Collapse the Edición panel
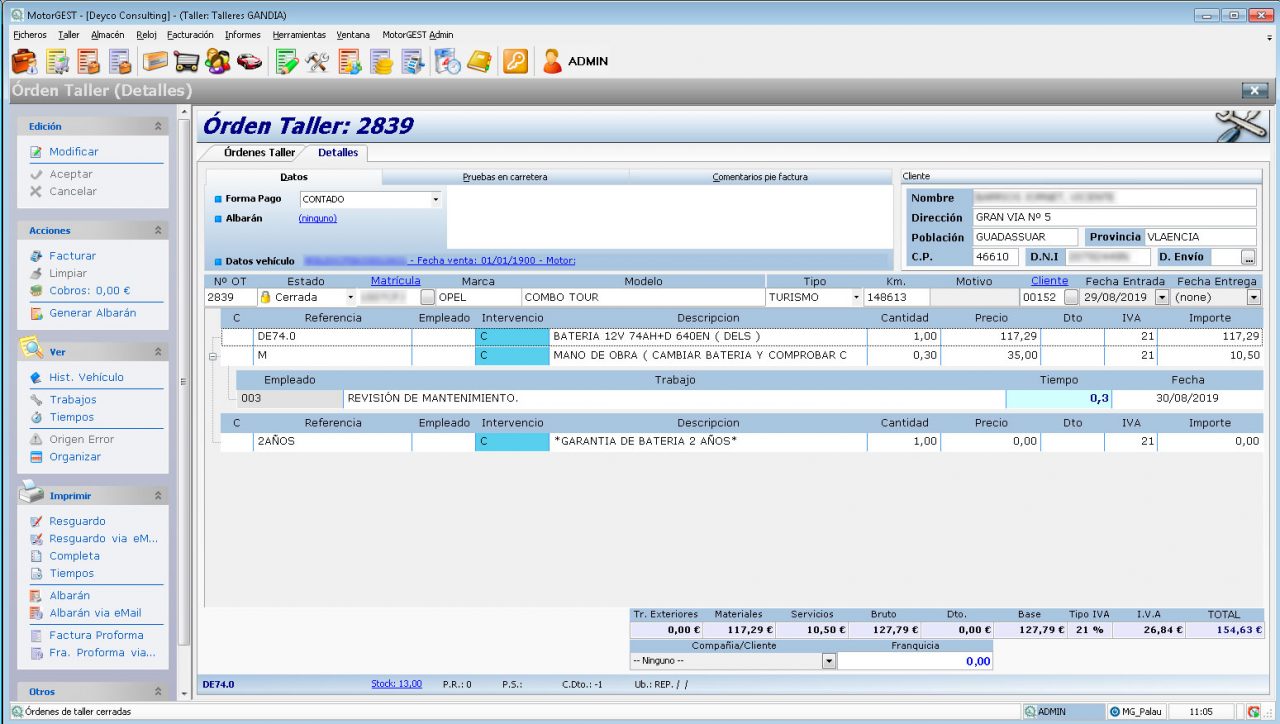Image resolution: width=1280 pixels, height=724 pixels. pyautogui.click(x=158, y=127)
